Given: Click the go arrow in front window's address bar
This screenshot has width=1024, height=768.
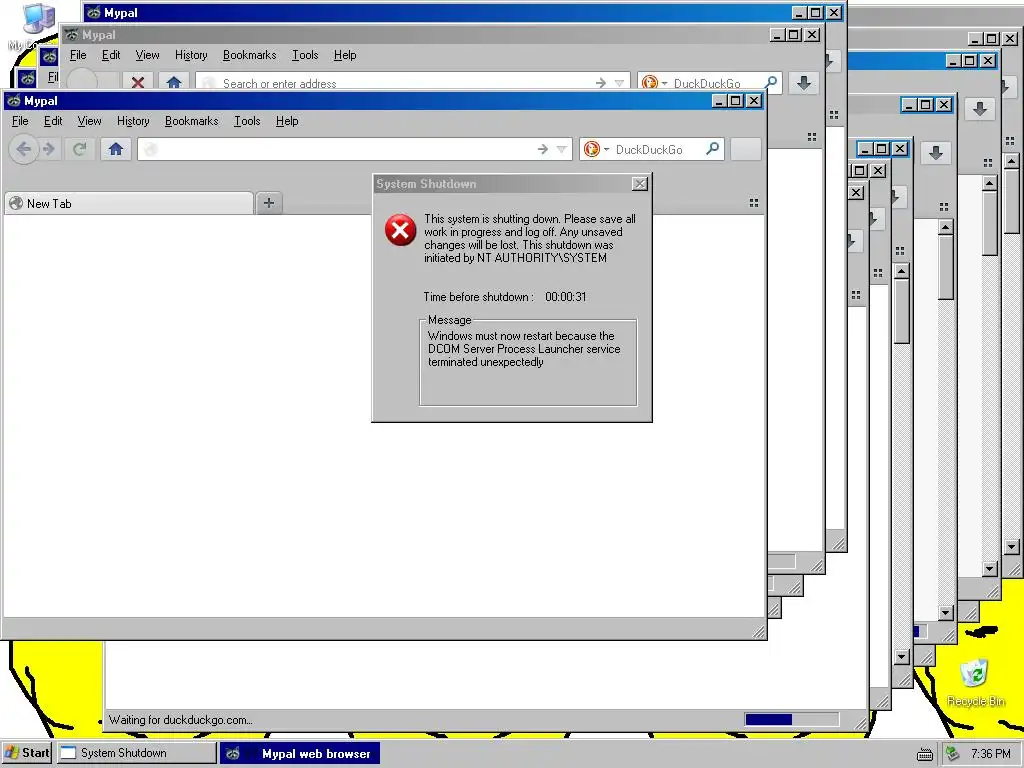Looking at the screenshot, I should click(x=542, y=150).
